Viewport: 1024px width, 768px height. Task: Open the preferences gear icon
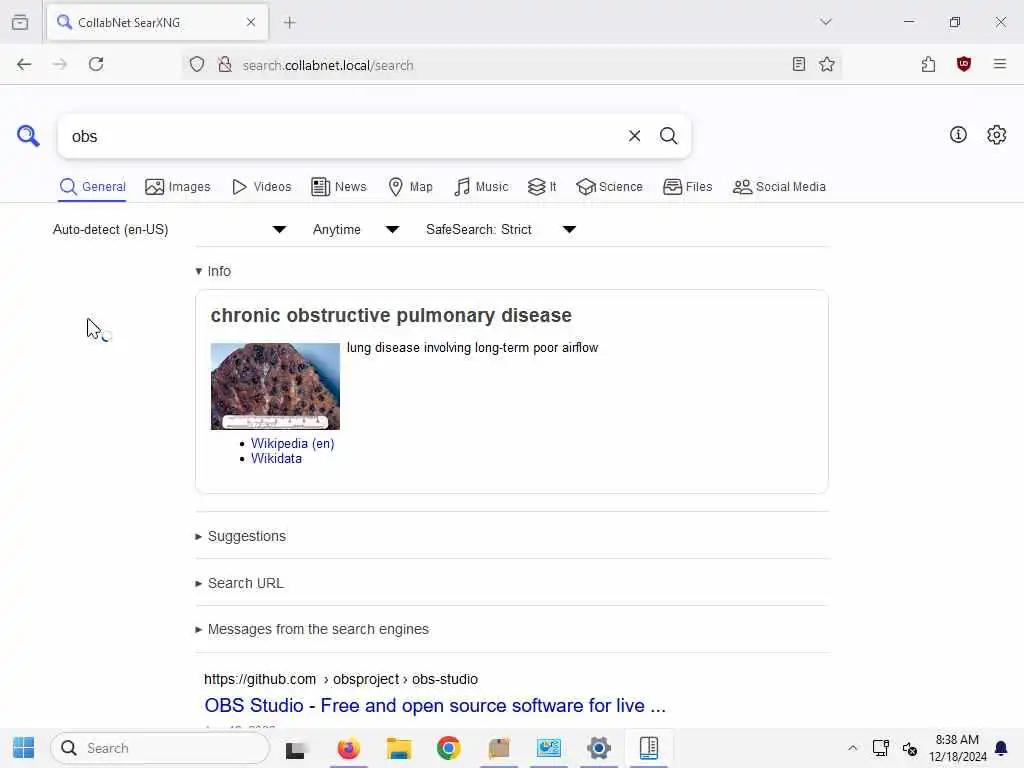[x=996, y=135]
